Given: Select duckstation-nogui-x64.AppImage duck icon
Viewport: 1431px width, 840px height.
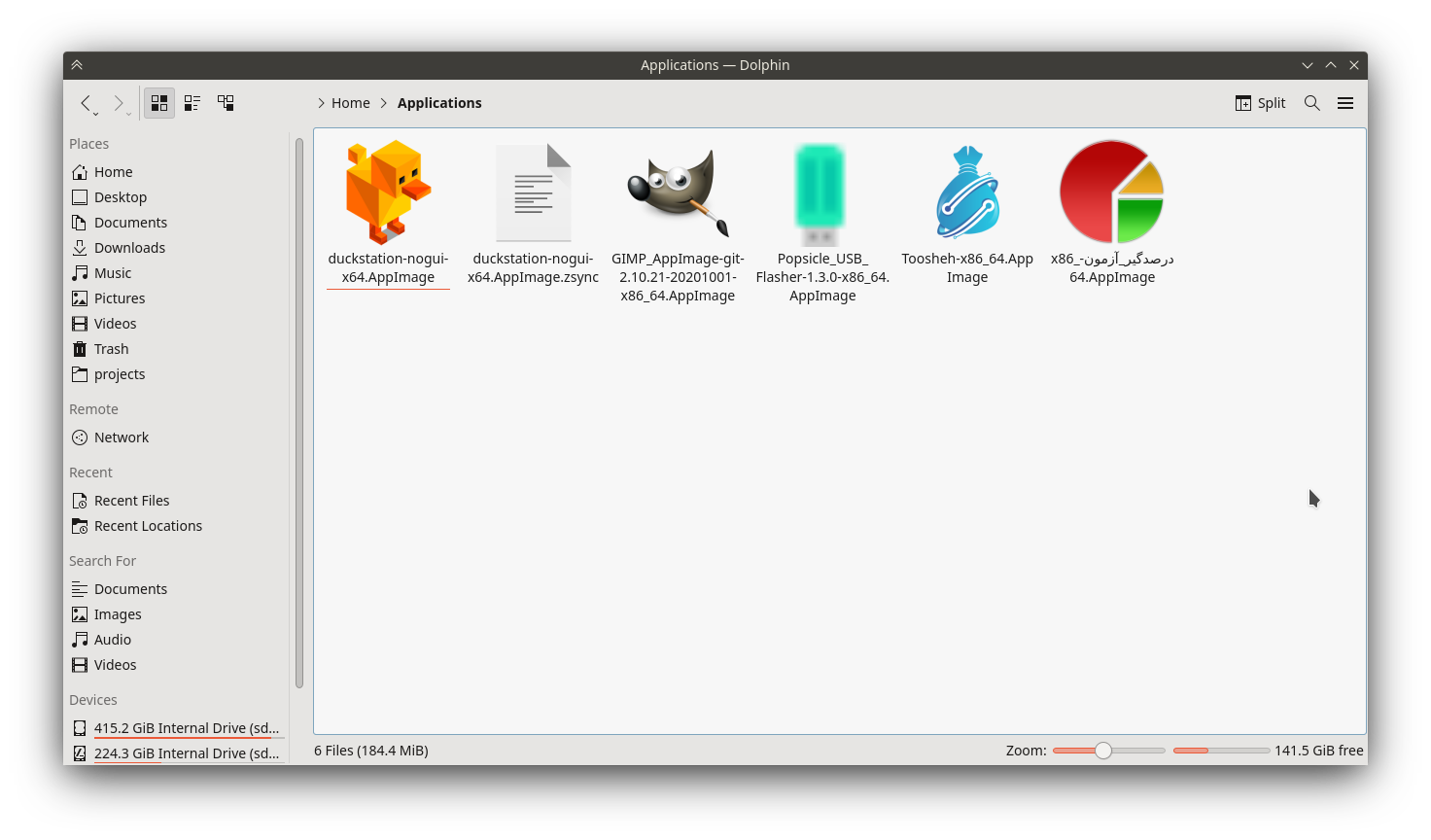Looking at the screenshot, I should tap(388, 192).
